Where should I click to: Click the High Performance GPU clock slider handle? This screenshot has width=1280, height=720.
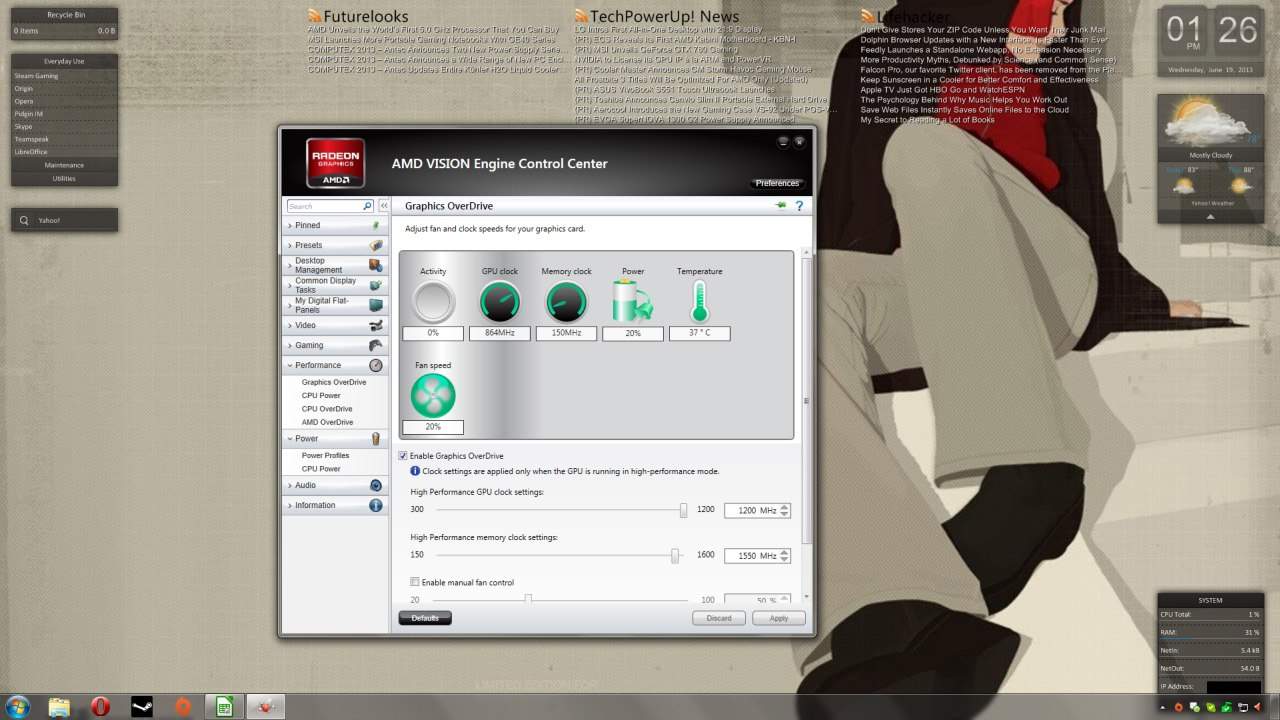(x=684, y=510)
